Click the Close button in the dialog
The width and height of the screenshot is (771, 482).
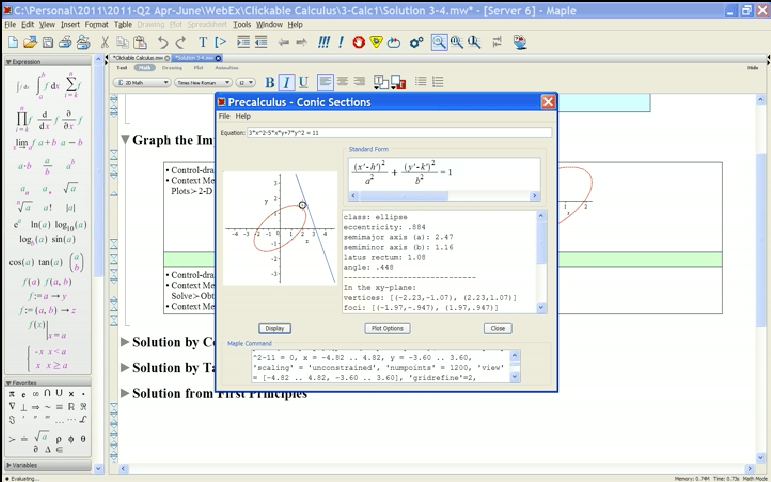(x=498, y=329)
